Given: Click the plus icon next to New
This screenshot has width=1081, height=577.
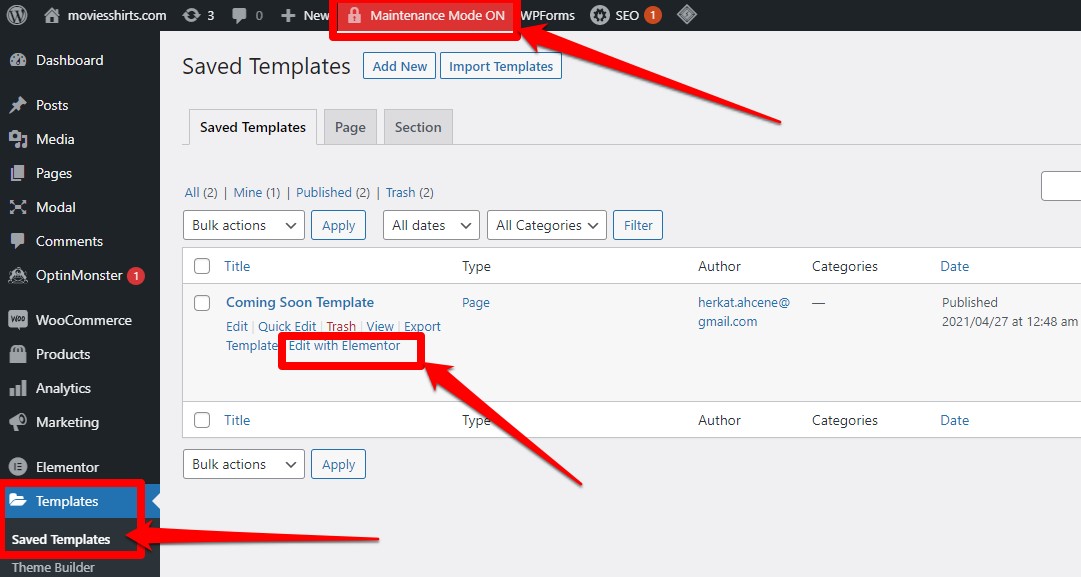Looking at the screenshot, I should coord(288,15).
